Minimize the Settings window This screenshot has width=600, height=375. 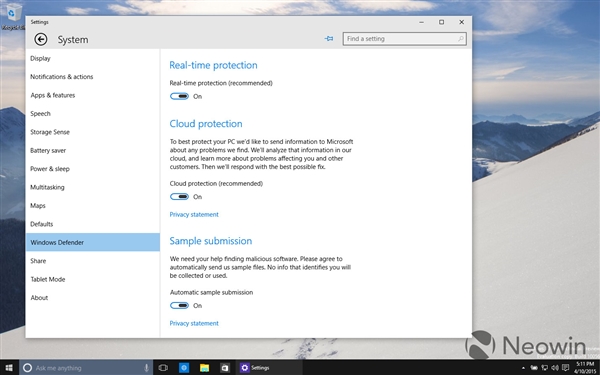click(x=421, y=22)
